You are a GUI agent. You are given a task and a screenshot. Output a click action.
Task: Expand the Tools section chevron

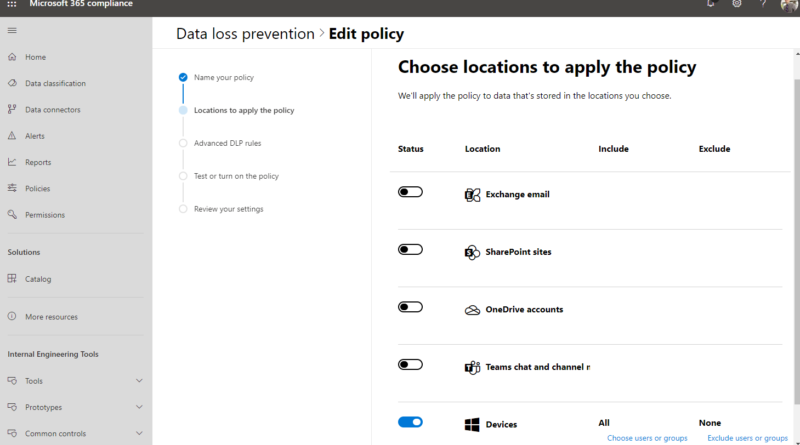(139, 381)
